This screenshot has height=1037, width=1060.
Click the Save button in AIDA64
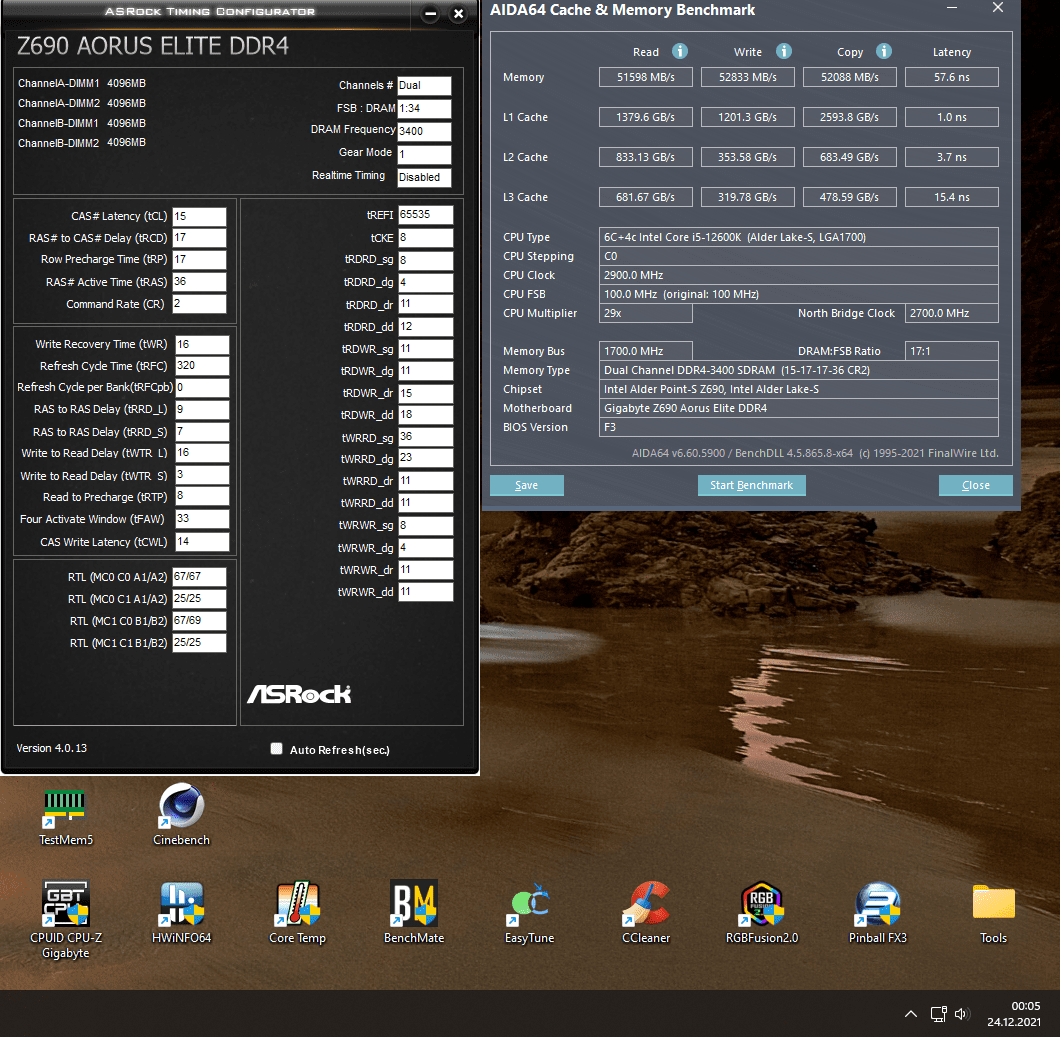527,485
